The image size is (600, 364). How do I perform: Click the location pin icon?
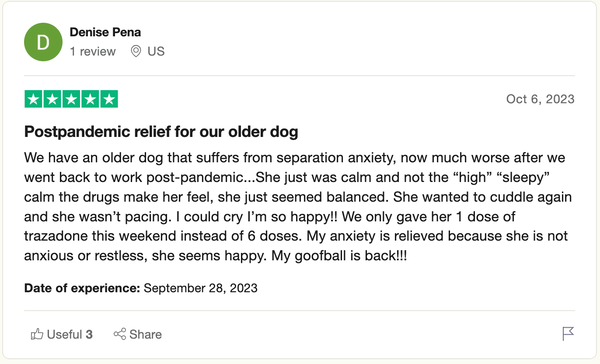coord(135,51)
